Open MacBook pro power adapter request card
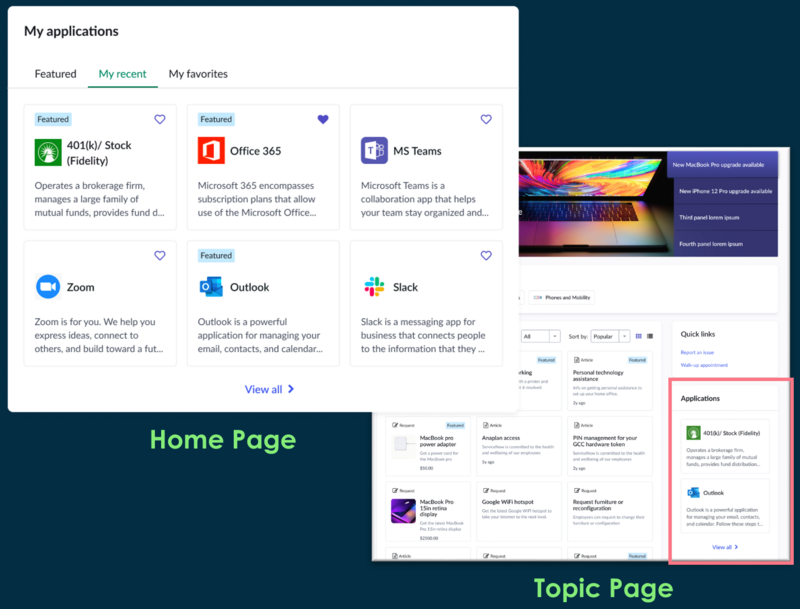This screenshot has width=800, height=609. (428, 446)
